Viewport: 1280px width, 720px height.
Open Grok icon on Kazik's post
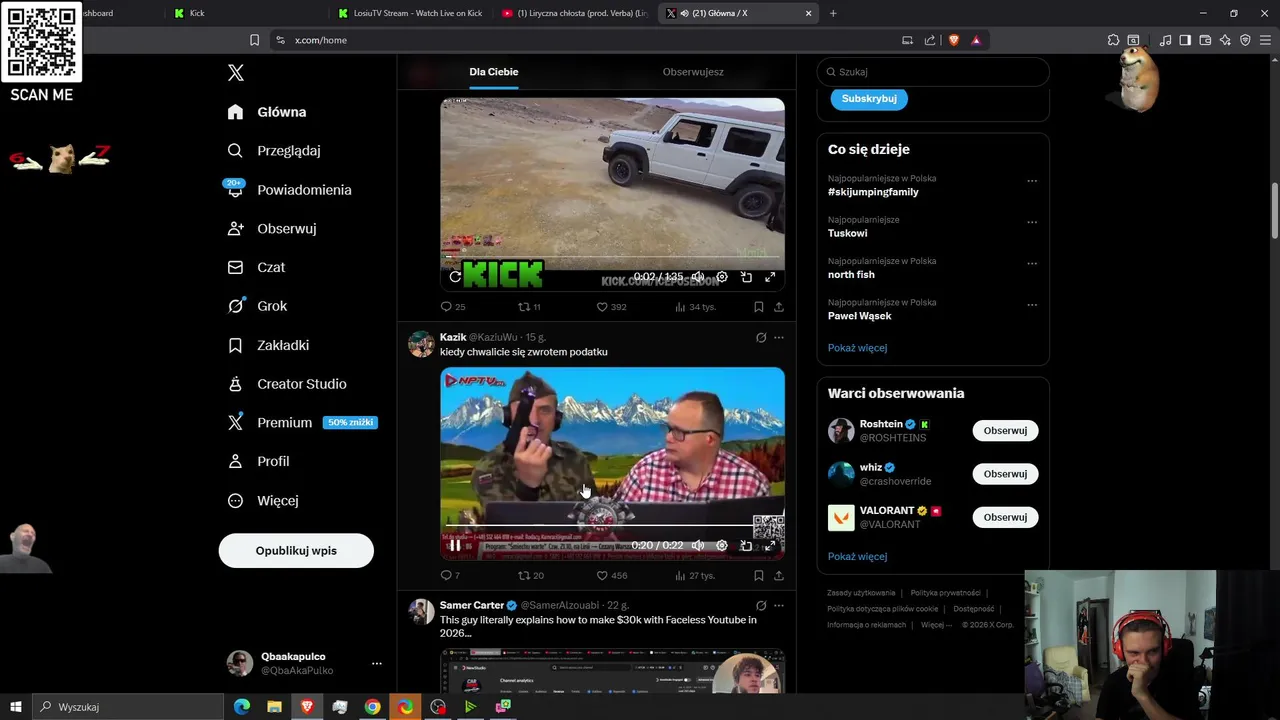(761, 338)
